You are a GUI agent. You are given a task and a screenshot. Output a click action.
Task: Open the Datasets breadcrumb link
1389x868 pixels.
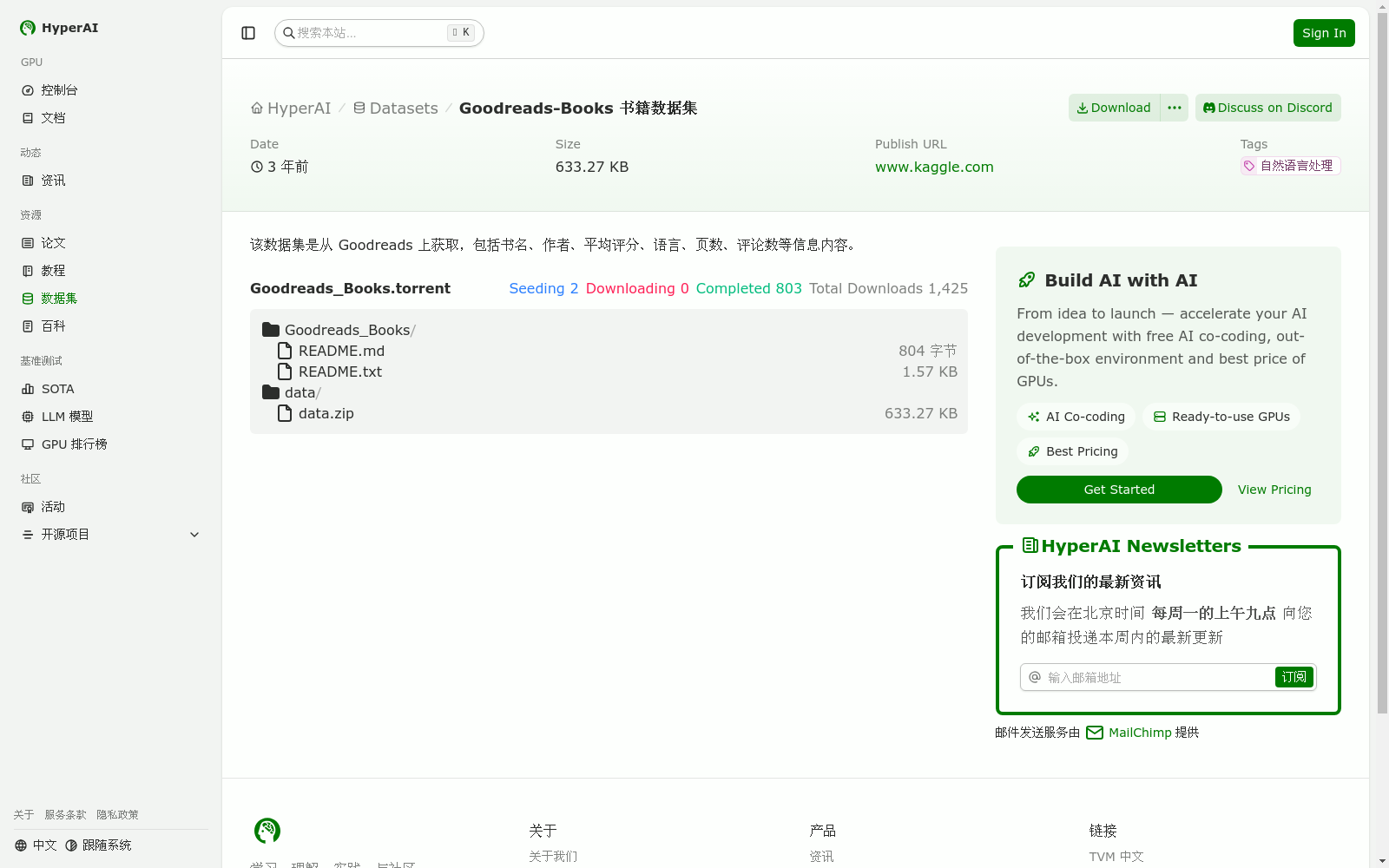point(396,108)
